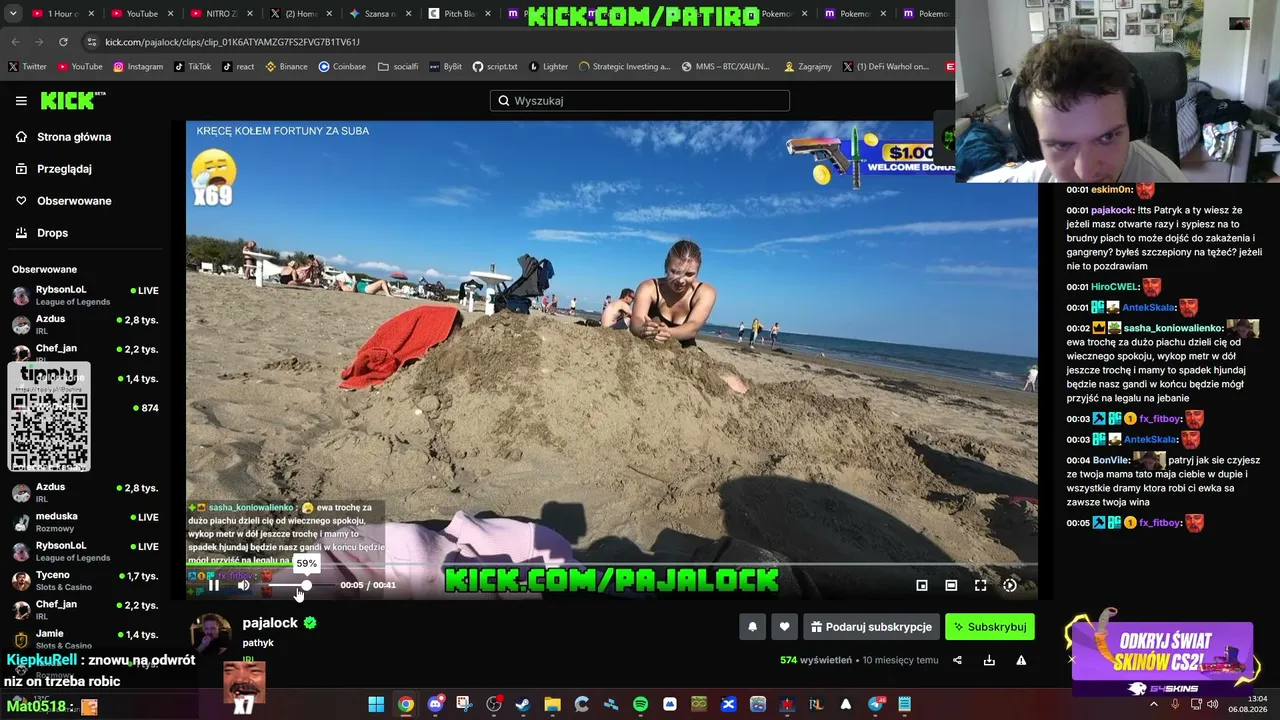Click Podaruj subskrypcje button
The width and height of the screenshot is (1280, 720).
point(871,627)
